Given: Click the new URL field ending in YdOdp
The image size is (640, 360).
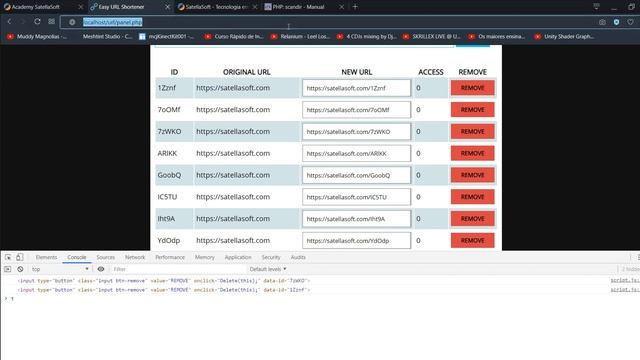Looking at the screenshot, I should point(356,241).
